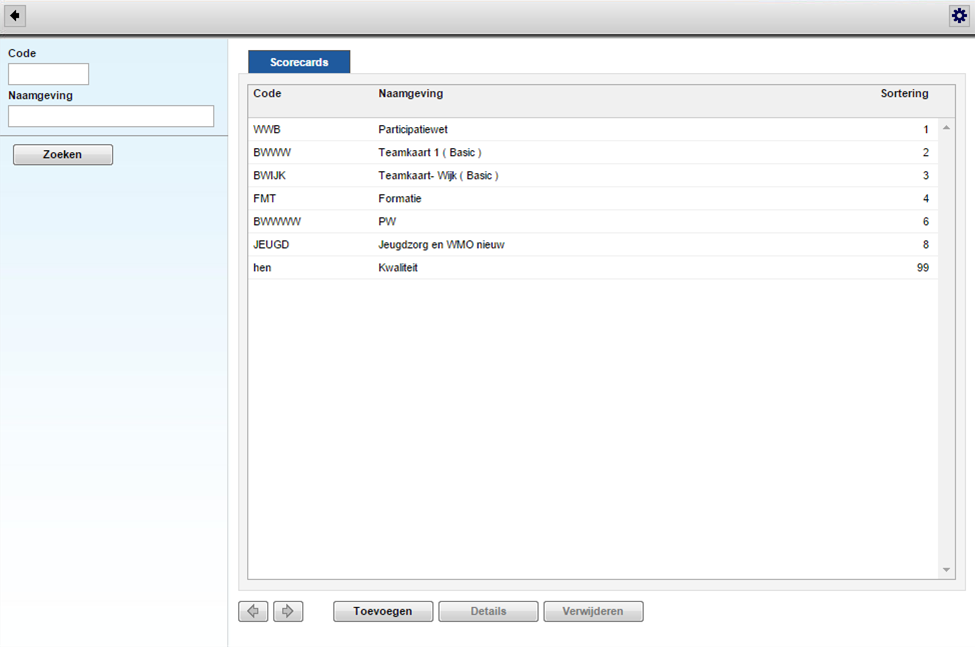Viewport: 975px width, 647px height.
Task: Focus the Code input field
Action: 49,74
